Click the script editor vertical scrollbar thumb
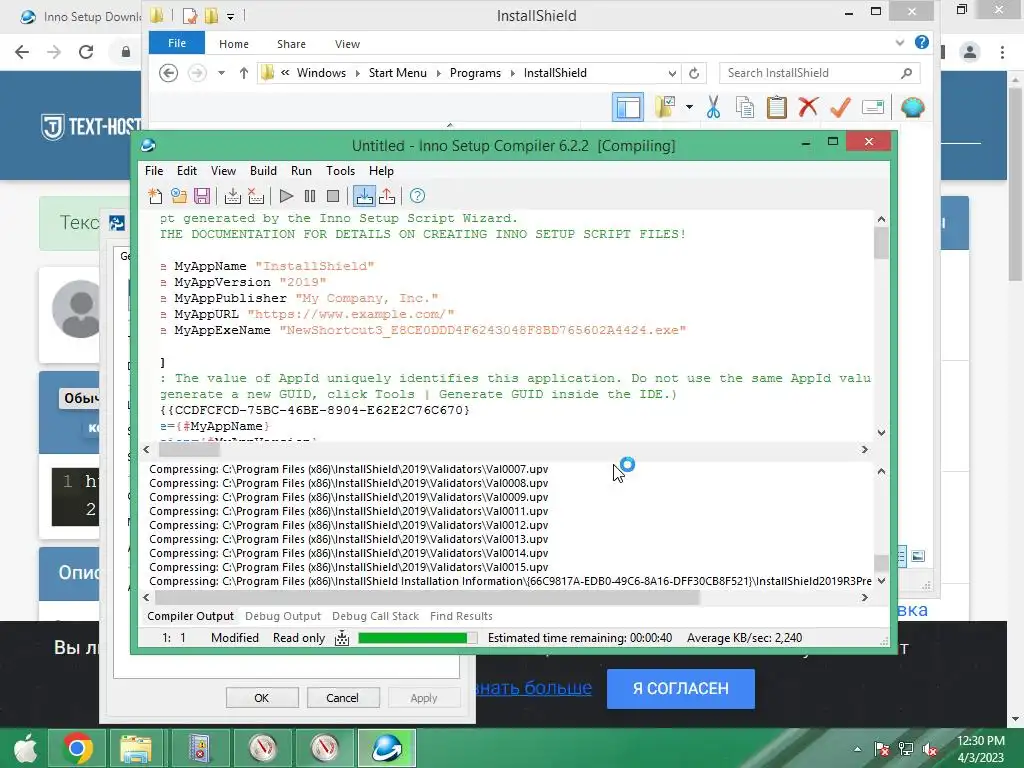The image size is (1024, 768). [x=881, y=242]
